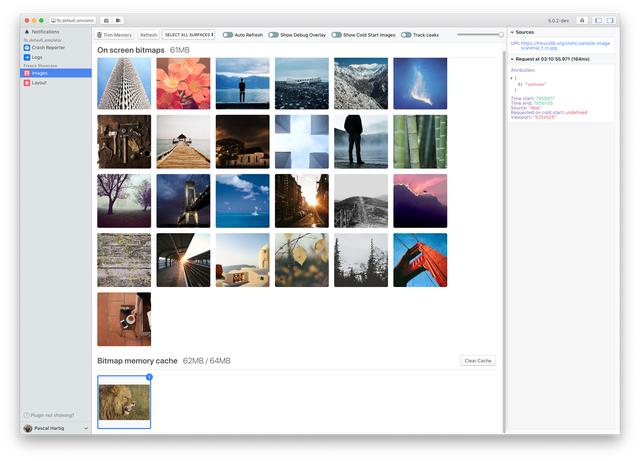Open the device selector dropdown
The width and height of the screenshot is (640, 461).
73,20
